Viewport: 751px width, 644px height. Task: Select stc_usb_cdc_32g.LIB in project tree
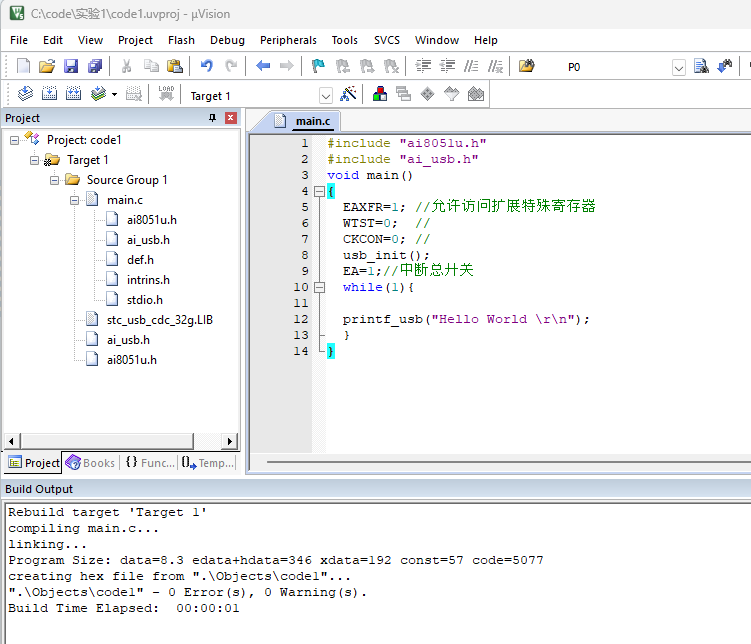click(x=159, y=320)
